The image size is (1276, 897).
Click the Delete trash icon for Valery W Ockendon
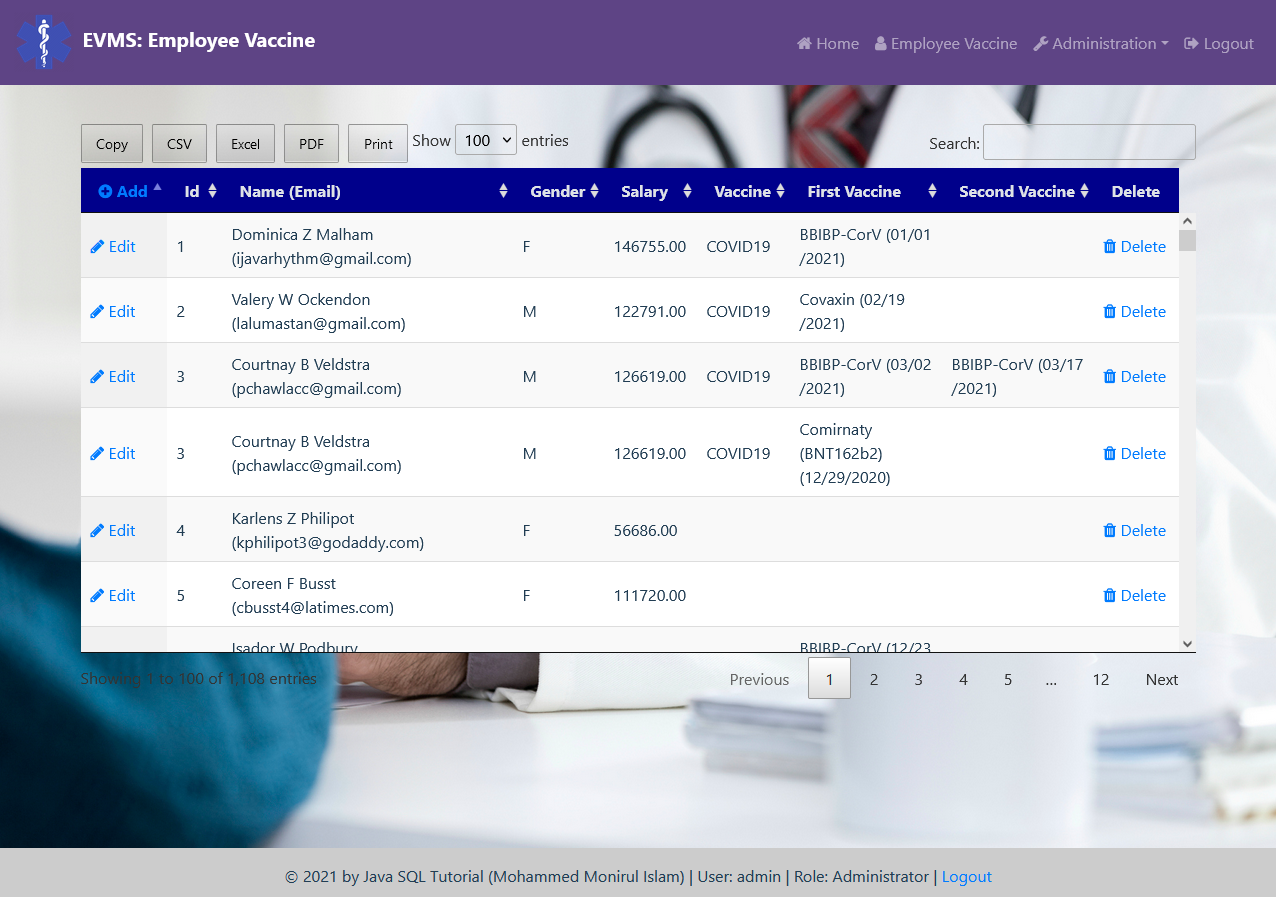(1110, 311)
